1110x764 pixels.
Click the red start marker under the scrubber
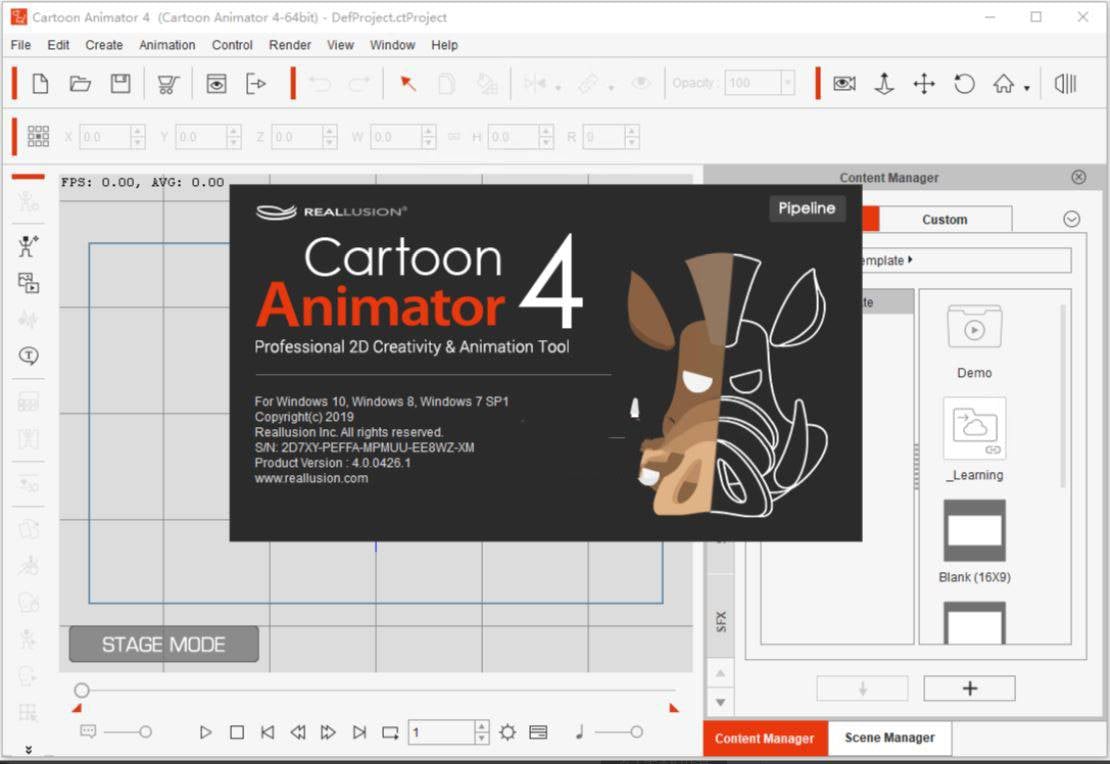coord(77,708)
